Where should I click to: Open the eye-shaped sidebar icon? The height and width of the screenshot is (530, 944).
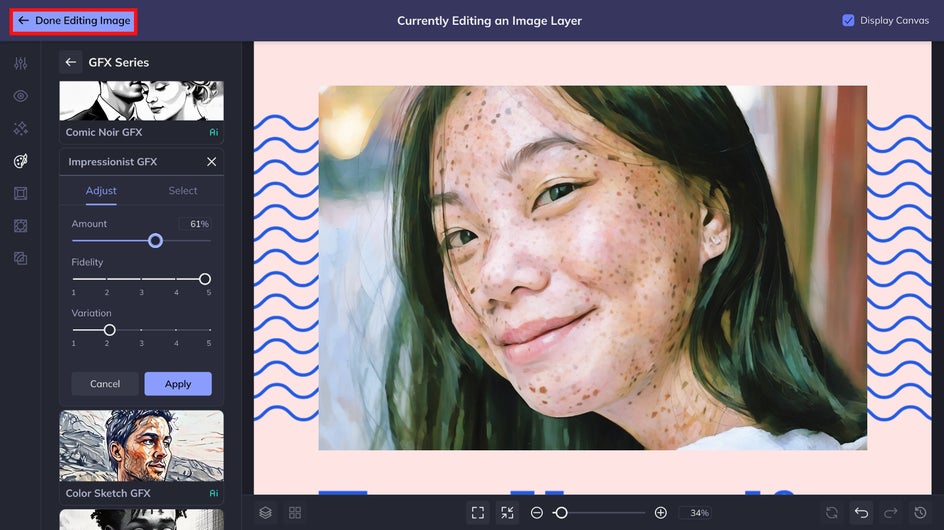20,96
